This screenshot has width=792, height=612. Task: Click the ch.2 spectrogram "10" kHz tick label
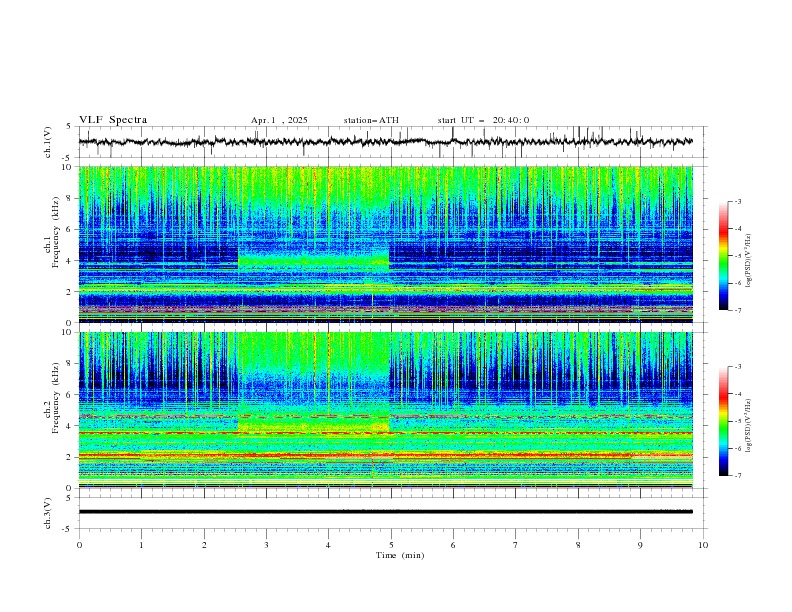pos(68,332)
